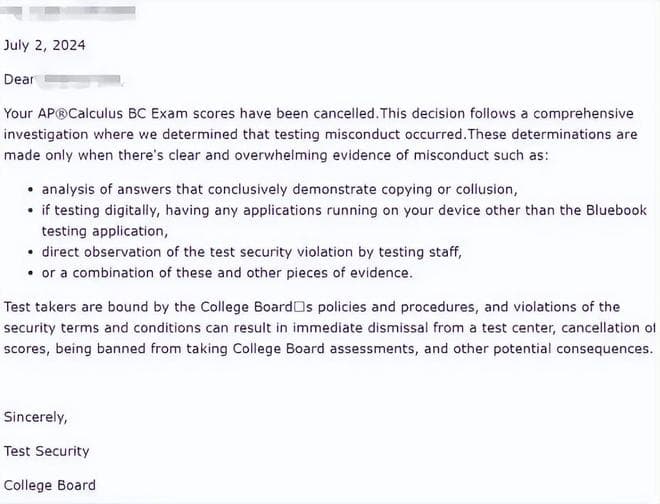Click the blurred sender header at top
The height and width of the screenshot is (504, 660).
pyautogui.click(x=68, y=12)
